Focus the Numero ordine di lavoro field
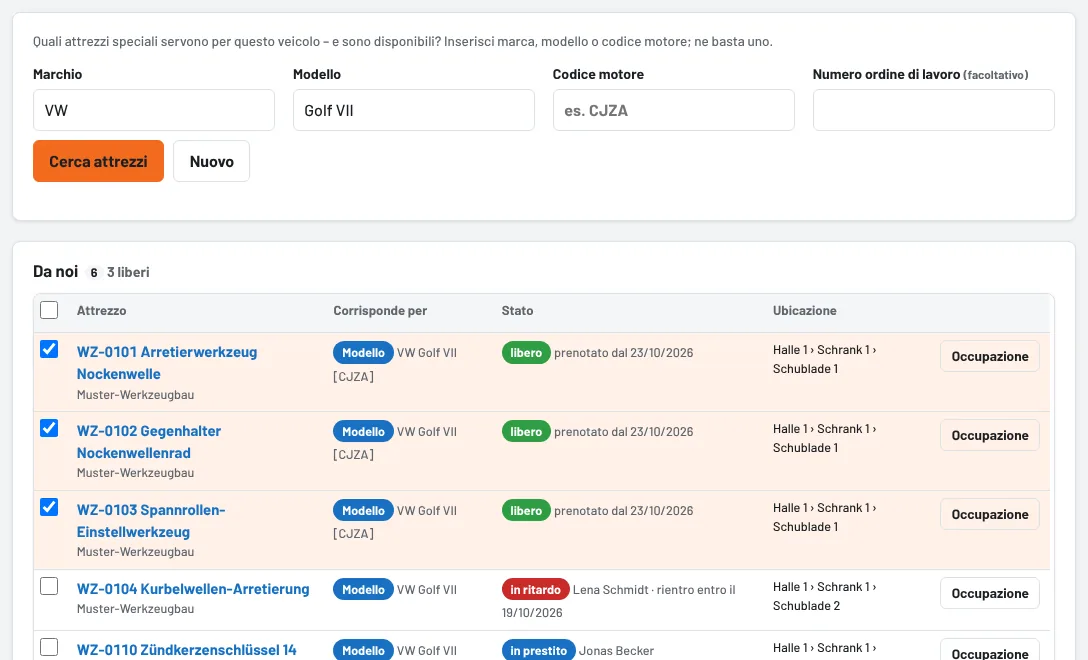The height and width of the screenshot is (660, 1088). (934, 110)
